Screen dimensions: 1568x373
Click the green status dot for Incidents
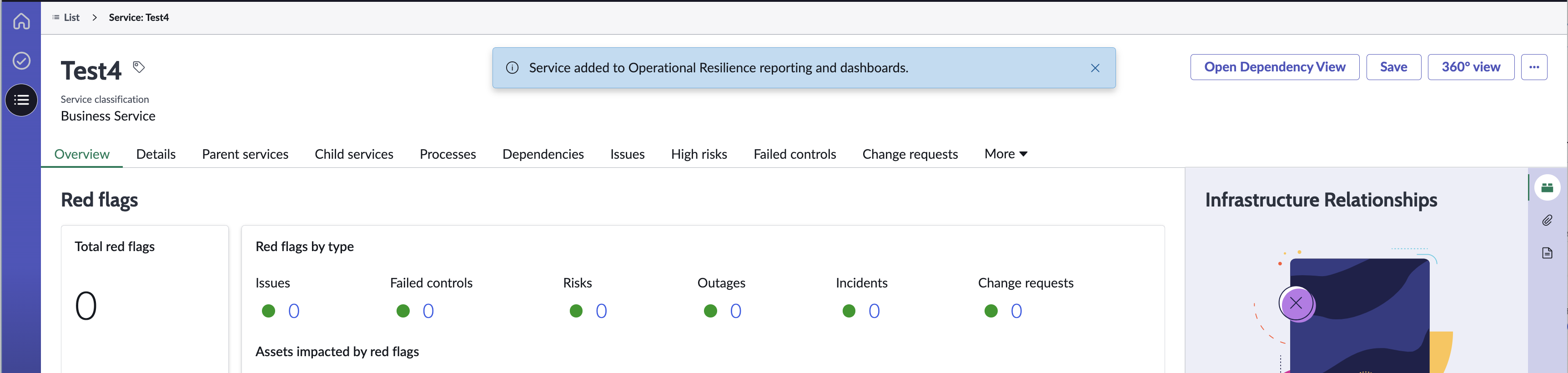849,311
